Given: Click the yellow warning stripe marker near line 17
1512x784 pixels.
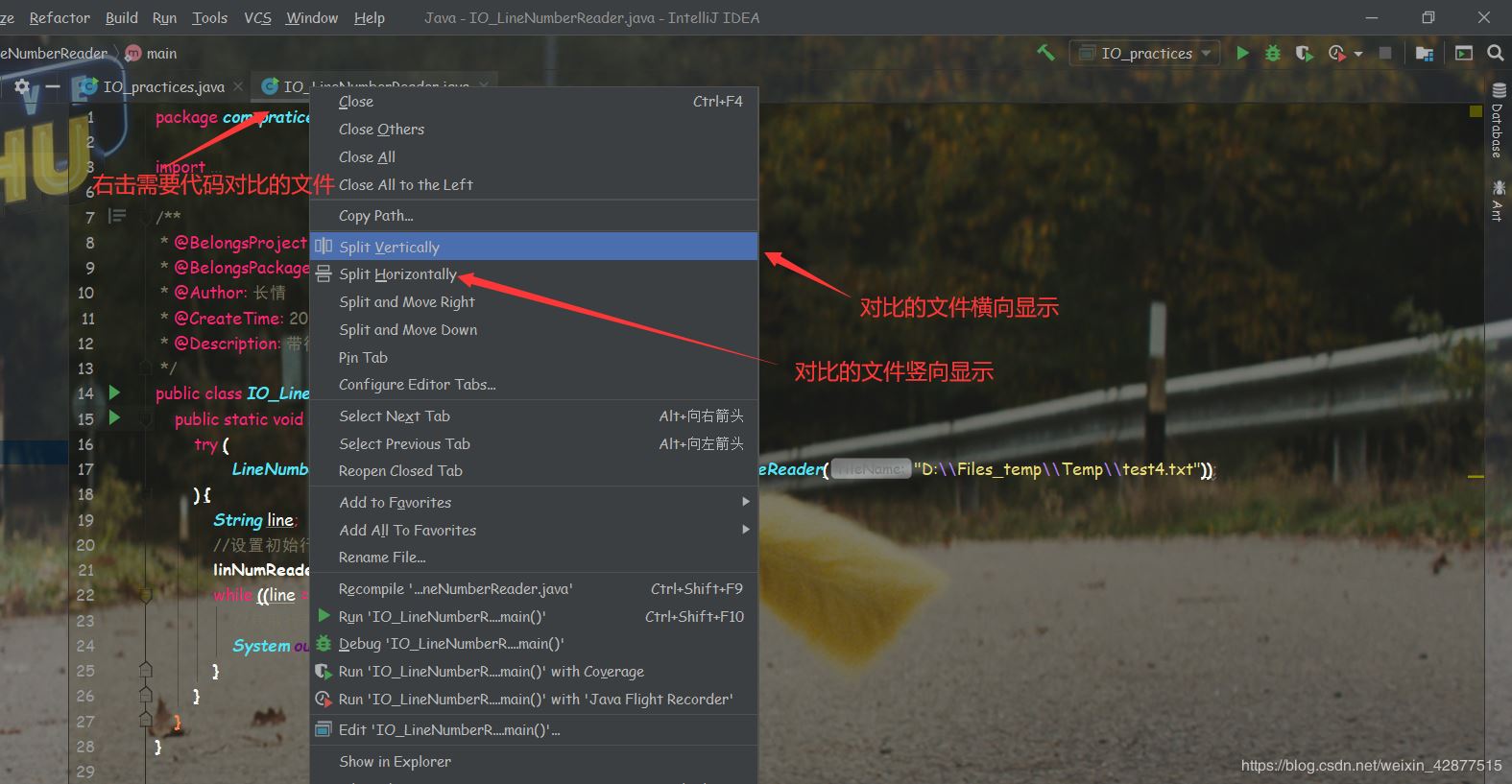Looking at the screenshot, I should tap(1476, 476).
